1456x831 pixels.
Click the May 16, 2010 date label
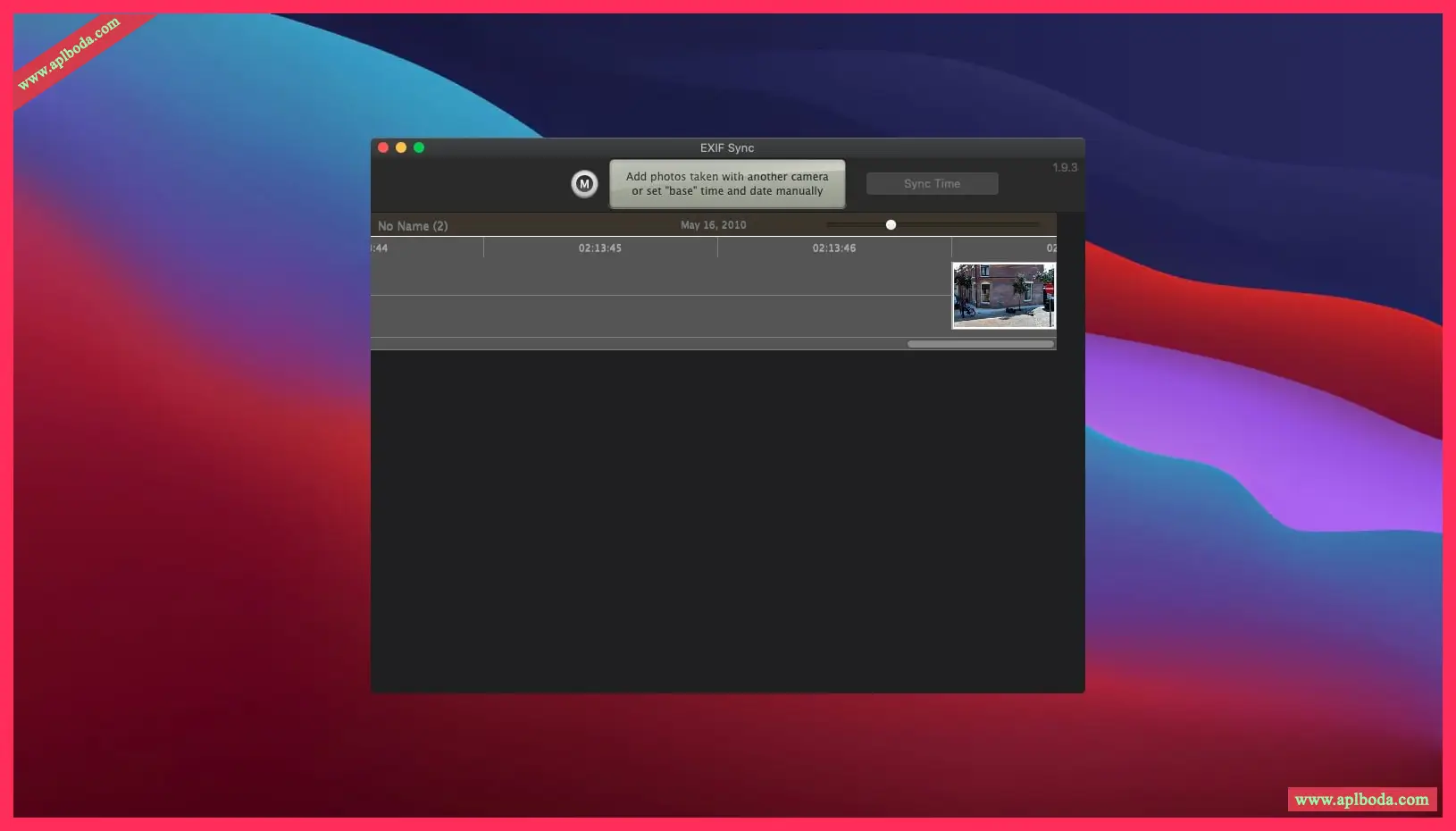[x=713, y=225]
